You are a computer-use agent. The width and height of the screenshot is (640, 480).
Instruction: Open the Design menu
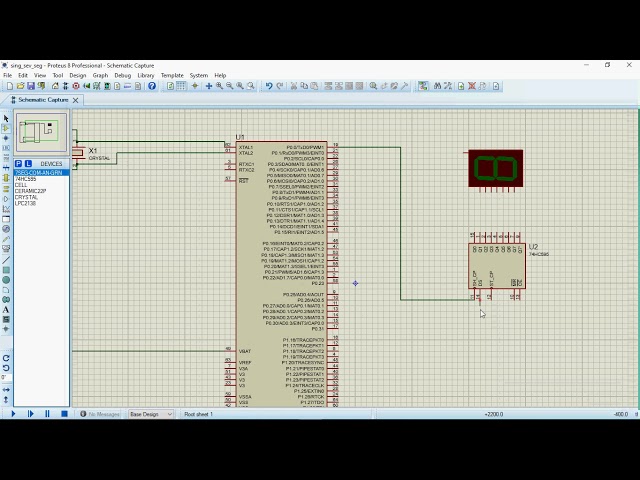(x=78, y=75)
